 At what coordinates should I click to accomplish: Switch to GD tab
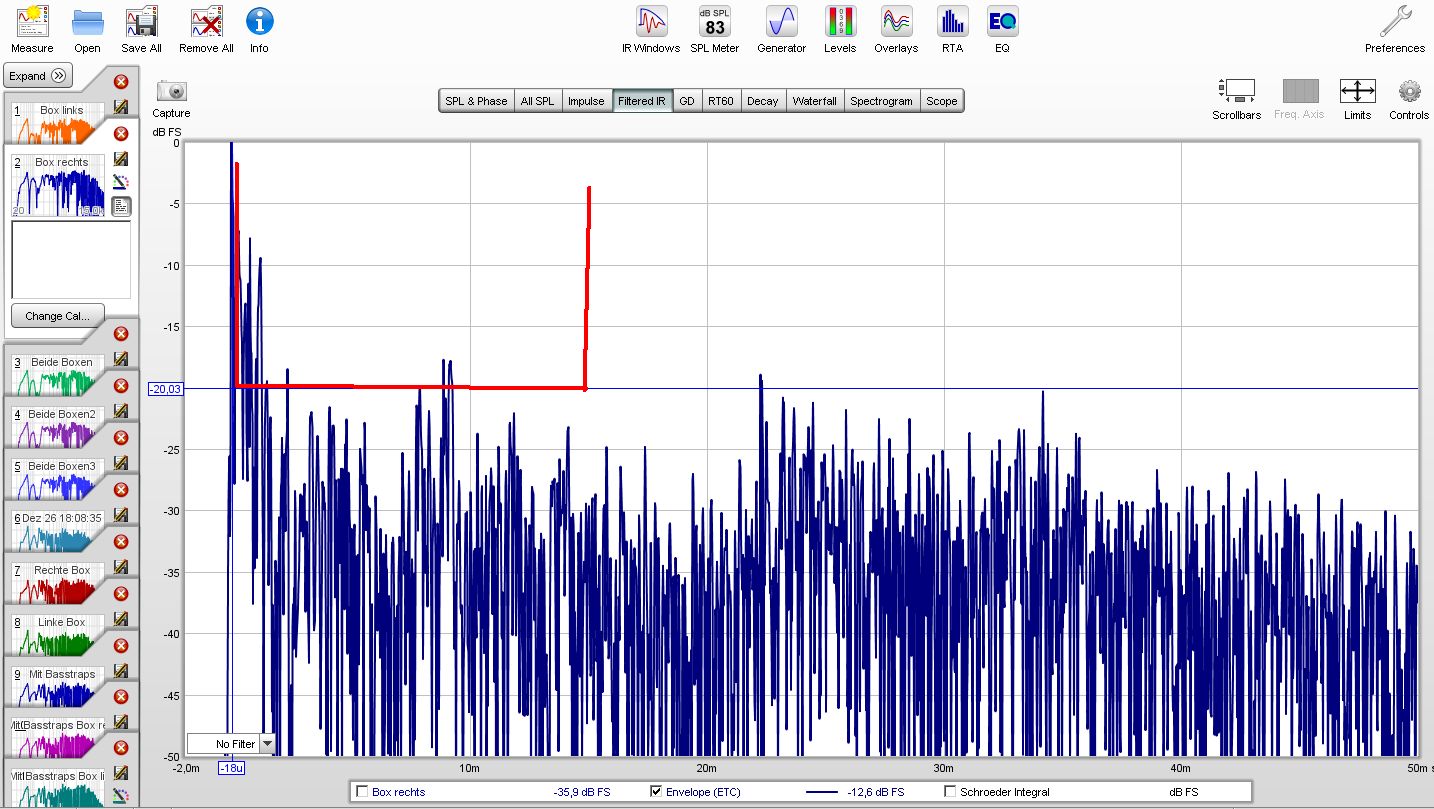[687, 101]
